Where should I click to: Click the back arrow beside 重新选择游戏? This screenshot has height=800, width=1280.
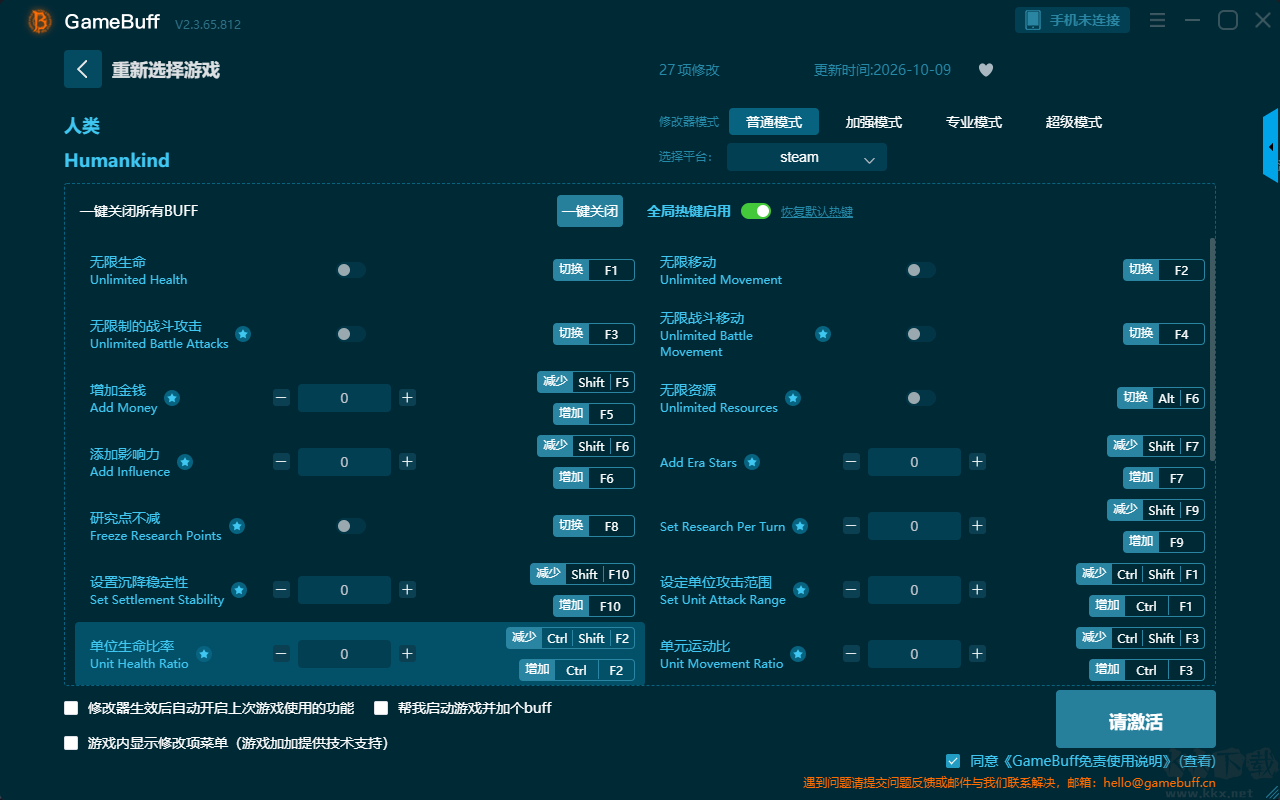83,69
